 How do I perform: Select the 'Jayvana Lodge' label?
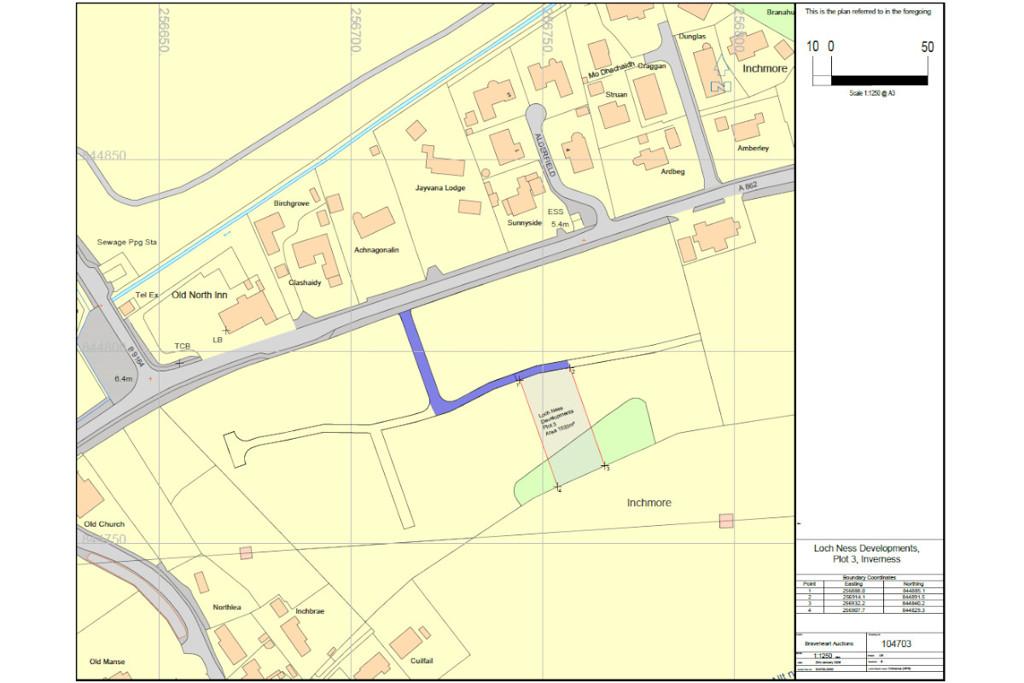pyautogui.click(x=440, y=188)
